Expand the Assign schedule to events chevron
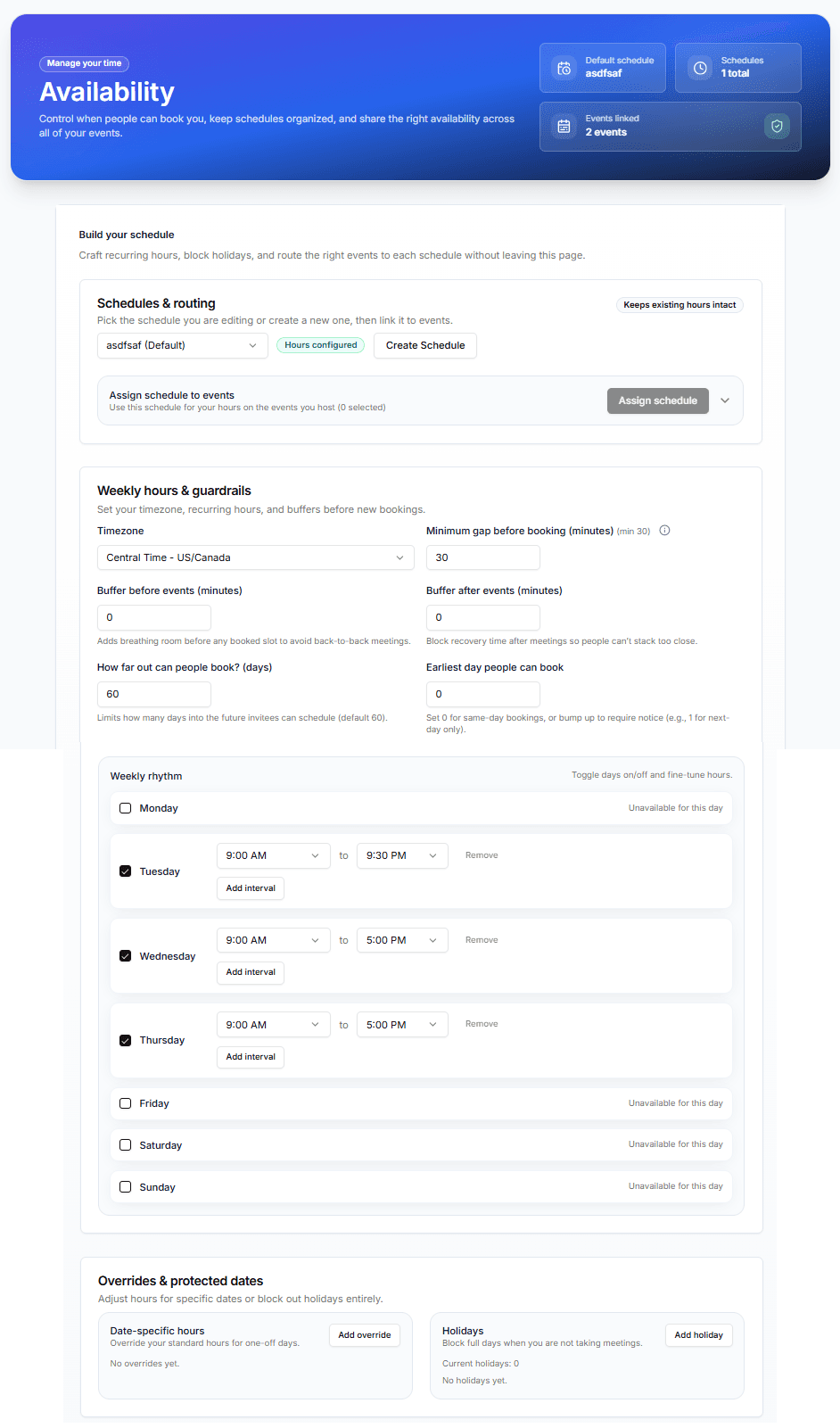This screenshot has width=840, height=1428. pos(725,400)
